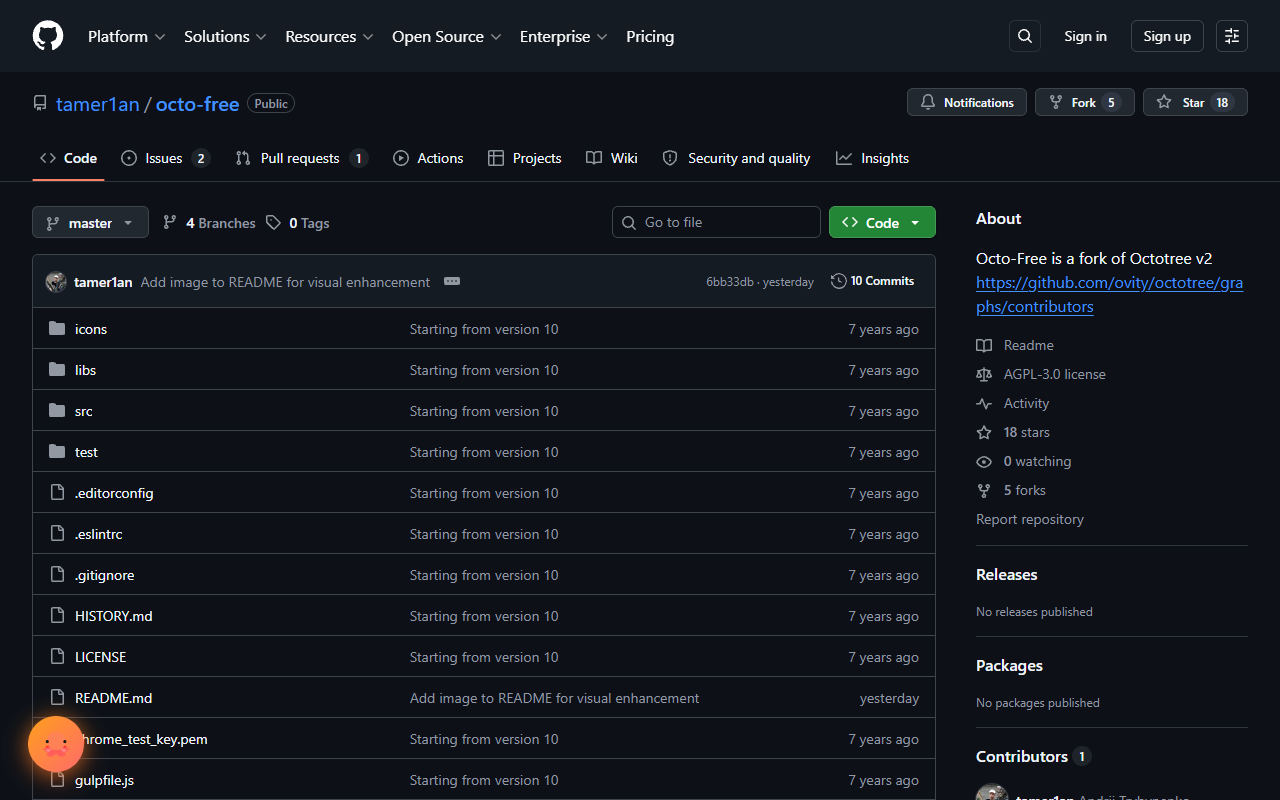
Task: Click the icons folder icon
Action: click(57, 329)
